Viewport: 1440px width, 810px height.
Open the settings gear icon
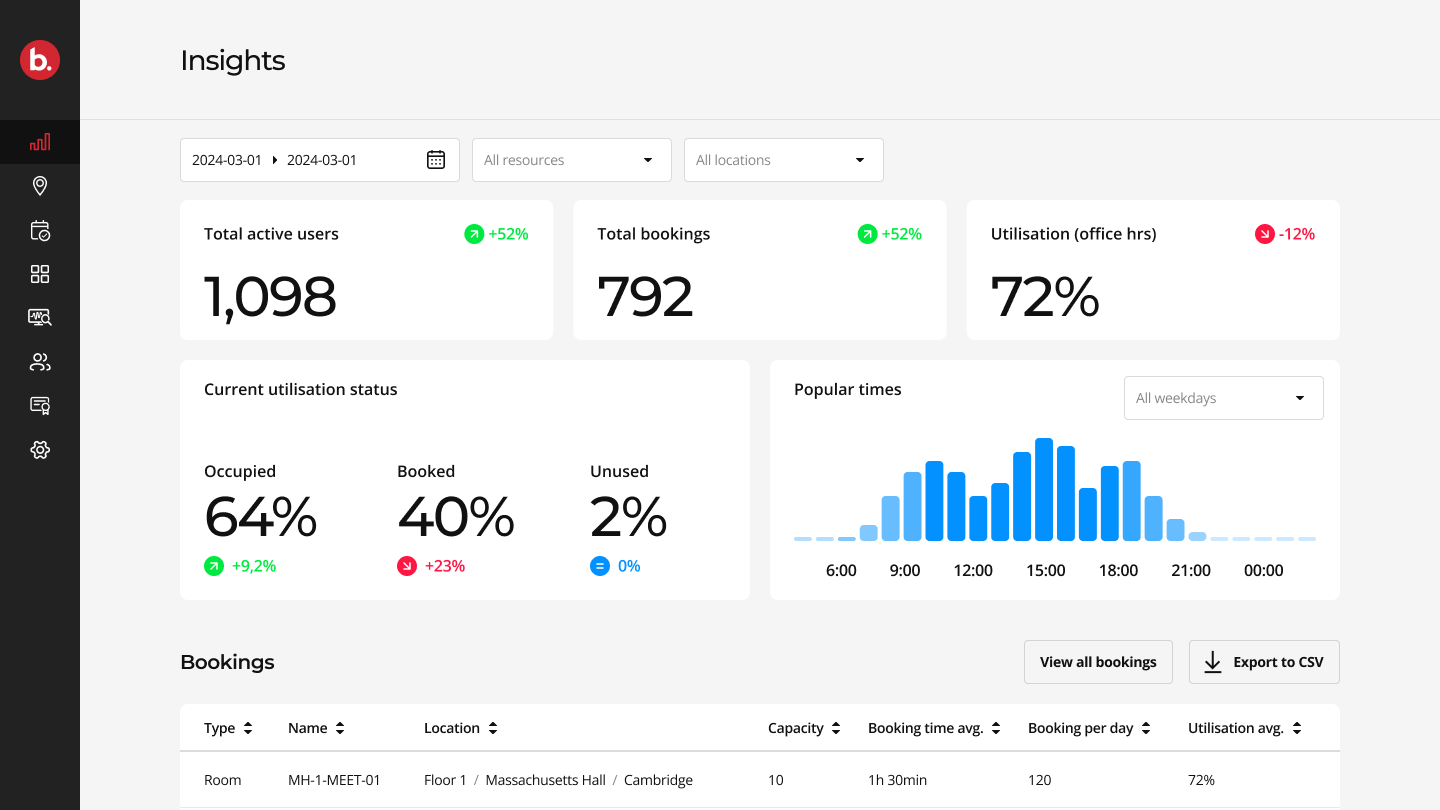click(40, 449)
